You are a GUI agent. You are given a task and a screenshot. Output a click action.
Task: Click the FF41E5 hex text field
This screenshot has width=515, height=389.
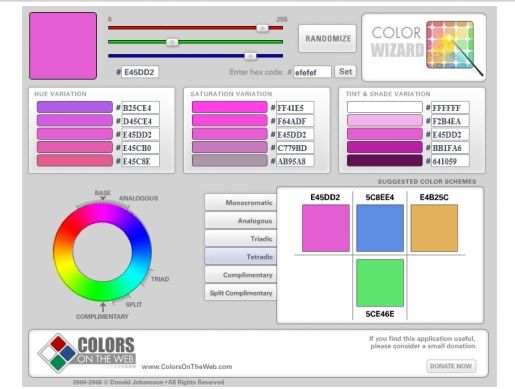coord(295,108)
